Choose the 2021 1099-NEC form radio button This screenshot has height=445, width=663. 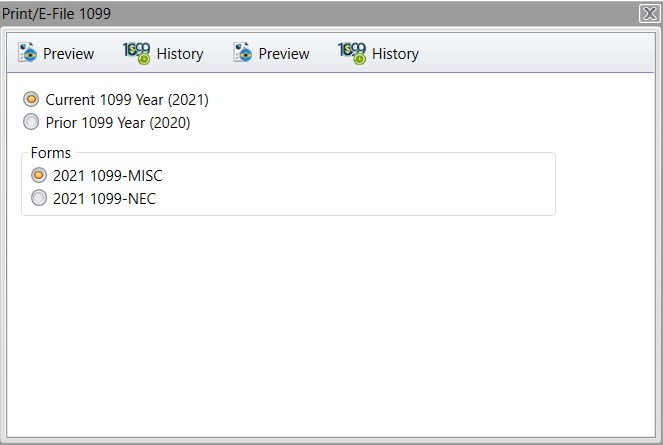(x=39, y=198)
